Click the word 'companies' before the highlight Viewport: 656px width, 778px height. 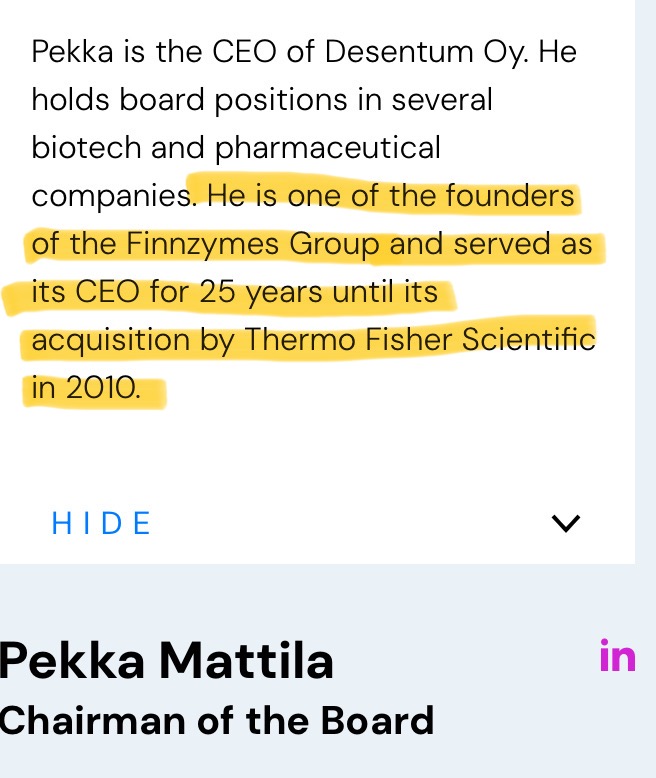[110, 197]
